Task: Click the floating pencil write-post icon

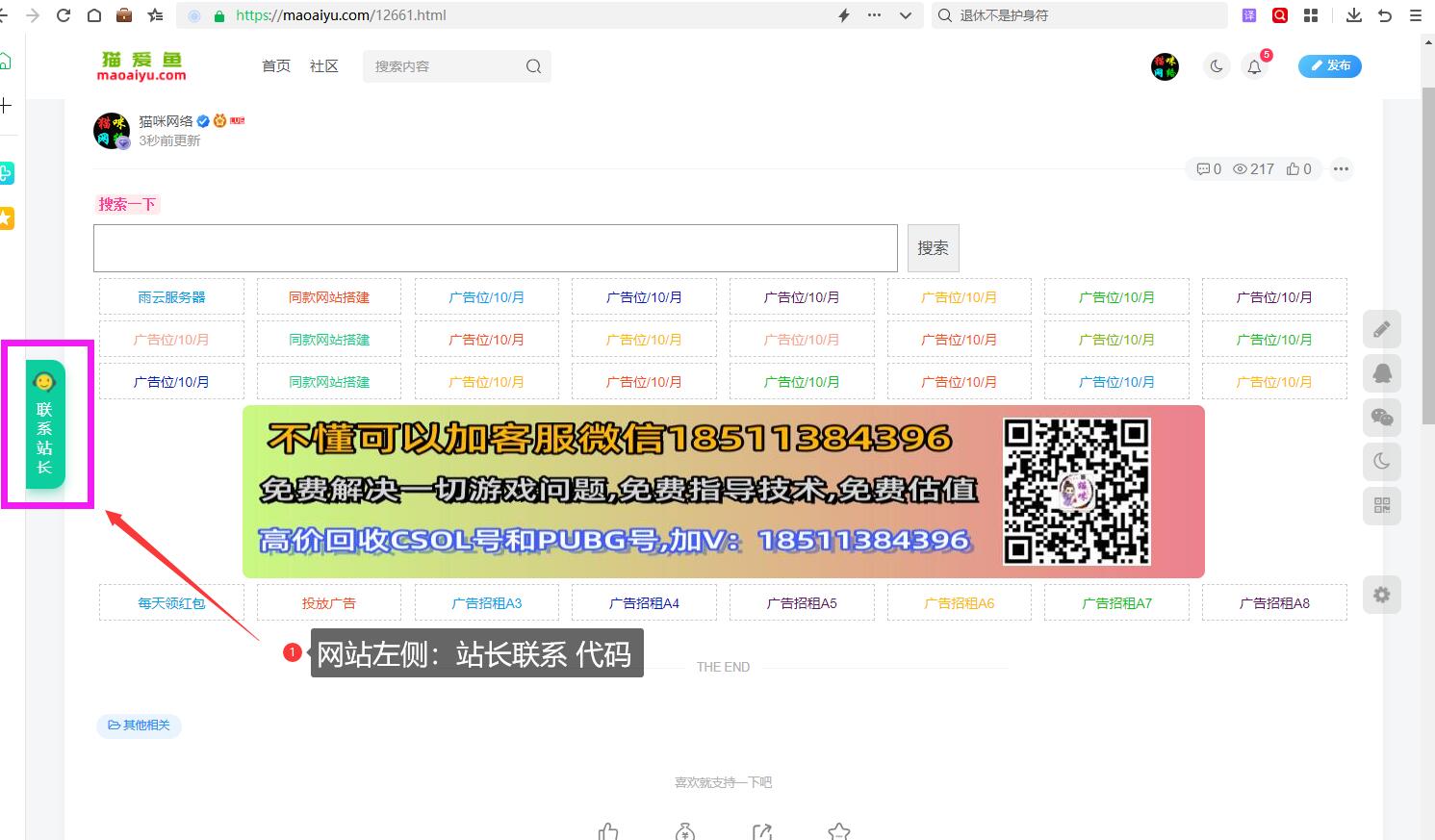Action: (x=1382, y=329)
